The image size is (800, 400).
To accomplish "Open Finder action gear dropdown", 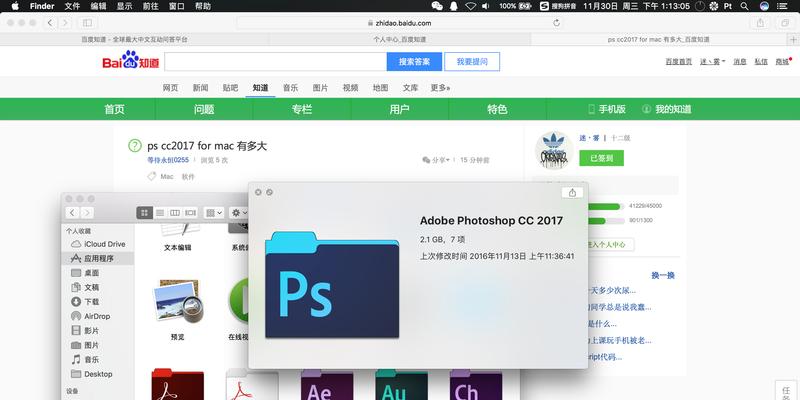I will [239, 213].
